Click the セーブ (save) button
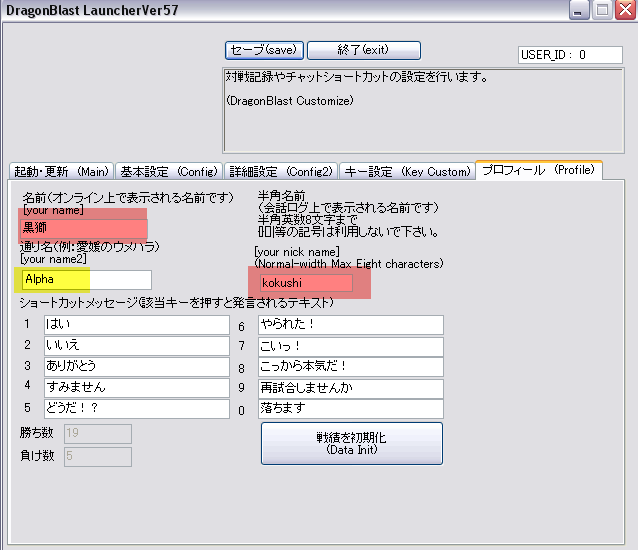Screen dimensions: 638x550 [264, 50]
